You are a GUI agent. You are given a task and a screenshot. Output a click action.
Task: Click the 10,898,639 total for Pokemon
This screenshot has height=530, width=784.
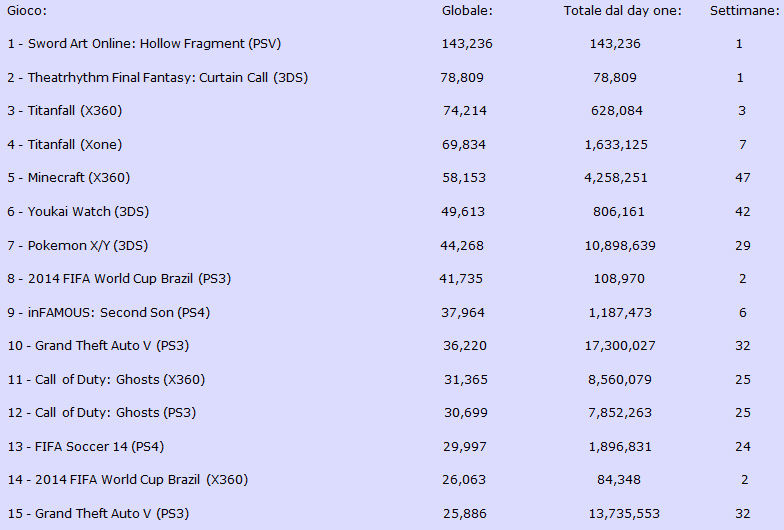click(x=620, y=246)
